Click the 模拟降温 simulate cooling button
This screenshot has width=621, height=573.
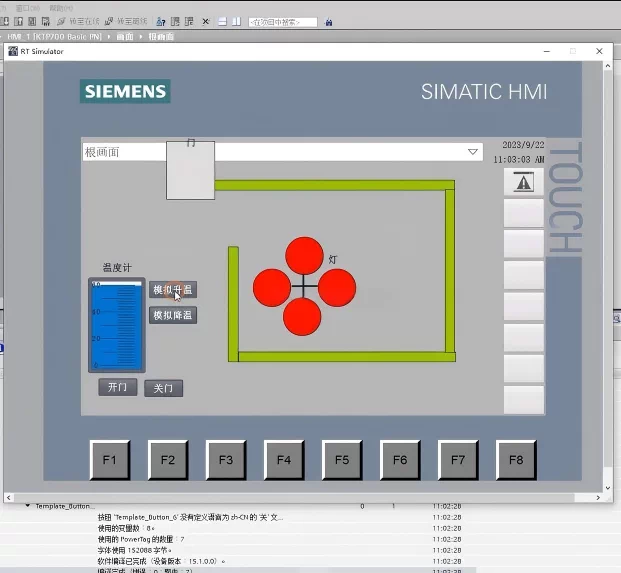pyautogui.click(x=173, y=315)
